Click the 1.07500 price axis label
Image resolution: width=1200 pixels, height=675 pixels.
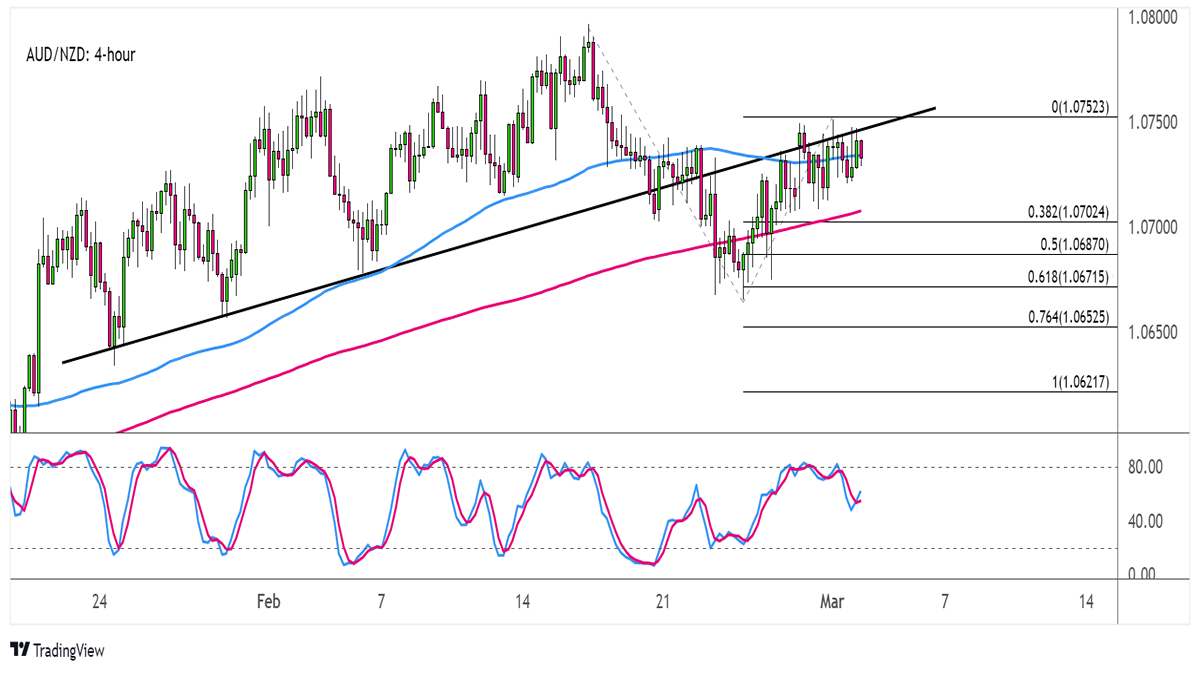pos(1152,122)
